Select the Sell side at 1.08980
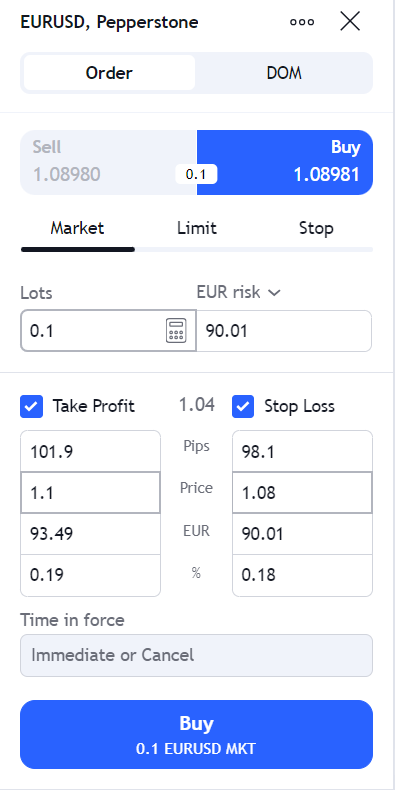Screen dimensions: 395x790 coord(108,162)
